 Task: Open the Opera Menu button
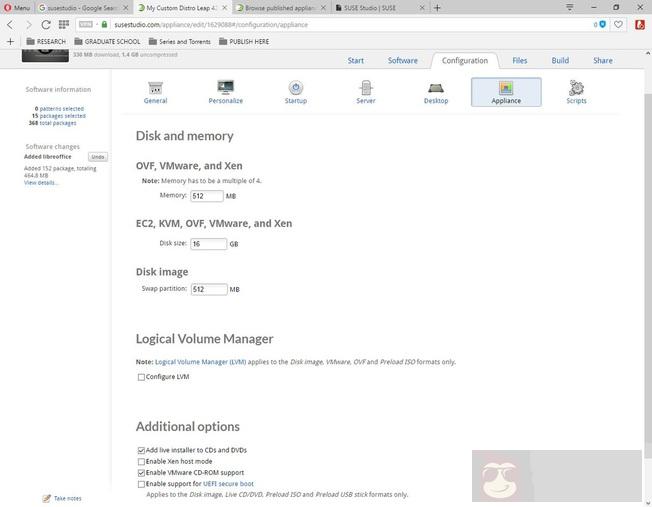point(17,7)
